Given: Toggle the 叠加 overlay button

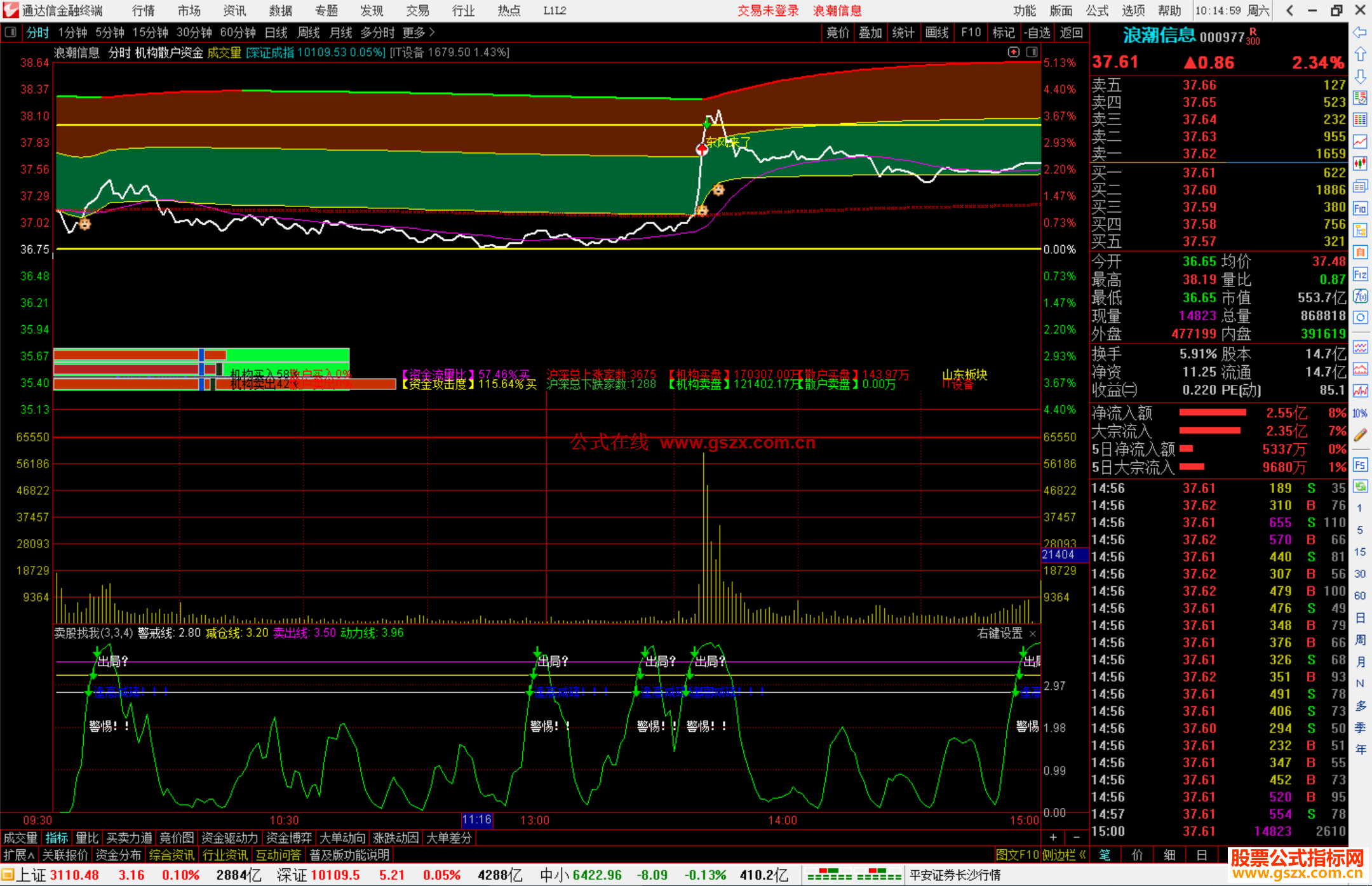Looking at the screenshot, I should click(870, 32).
